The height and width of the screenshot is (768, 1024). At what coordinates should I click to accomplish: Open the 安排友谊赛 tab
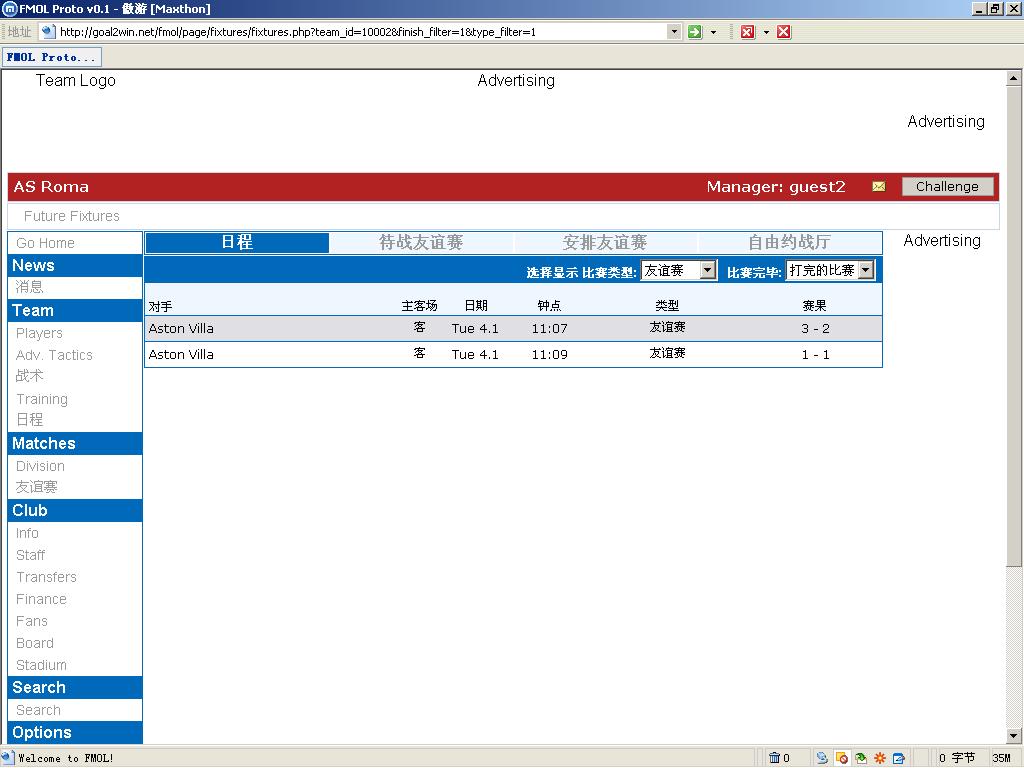(605, 242)
